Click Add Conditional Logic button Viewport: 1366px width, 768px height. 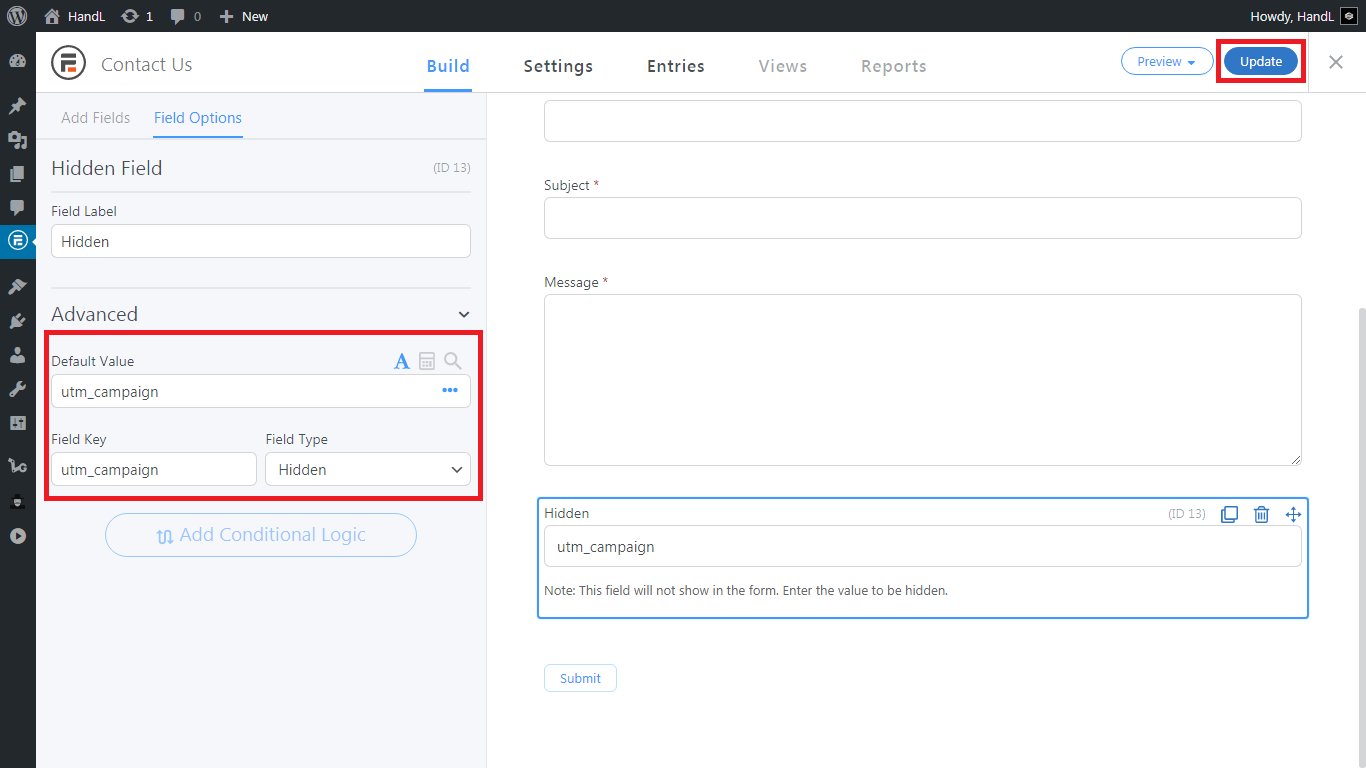[x=261, y=535]
